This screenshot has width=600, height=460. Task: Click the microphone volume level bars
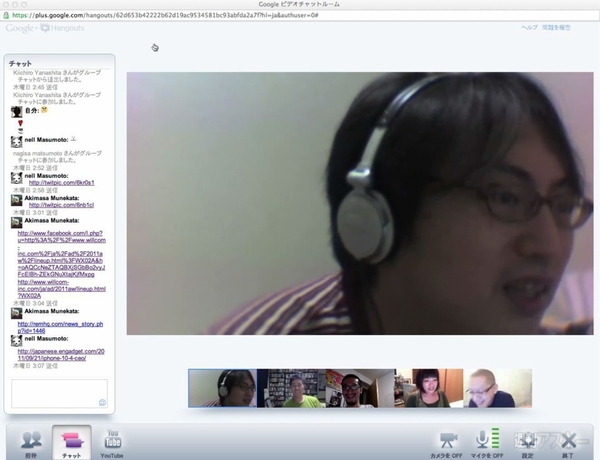point(496,437)
